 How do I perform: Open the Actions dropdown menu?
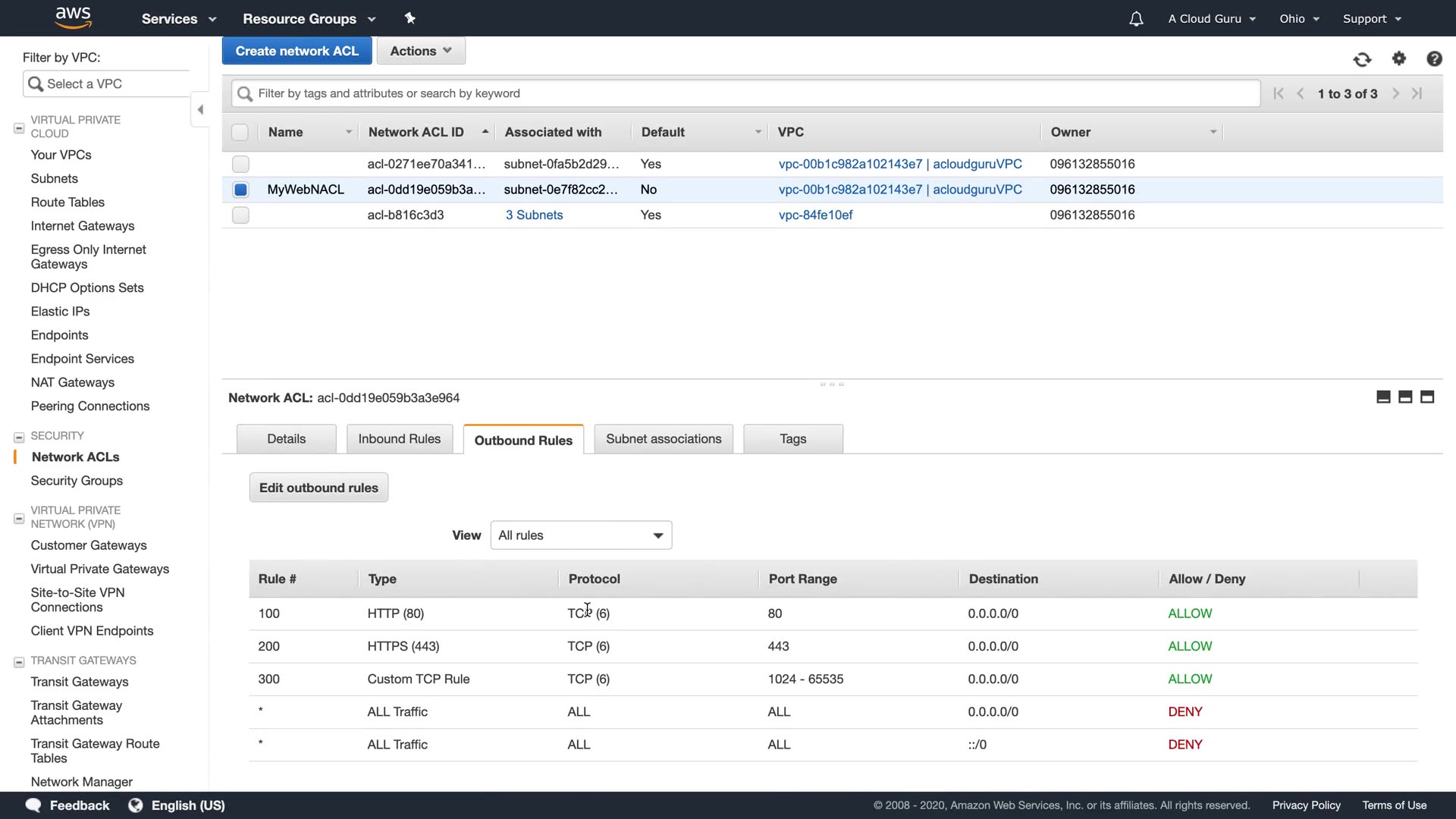(421, 51)
